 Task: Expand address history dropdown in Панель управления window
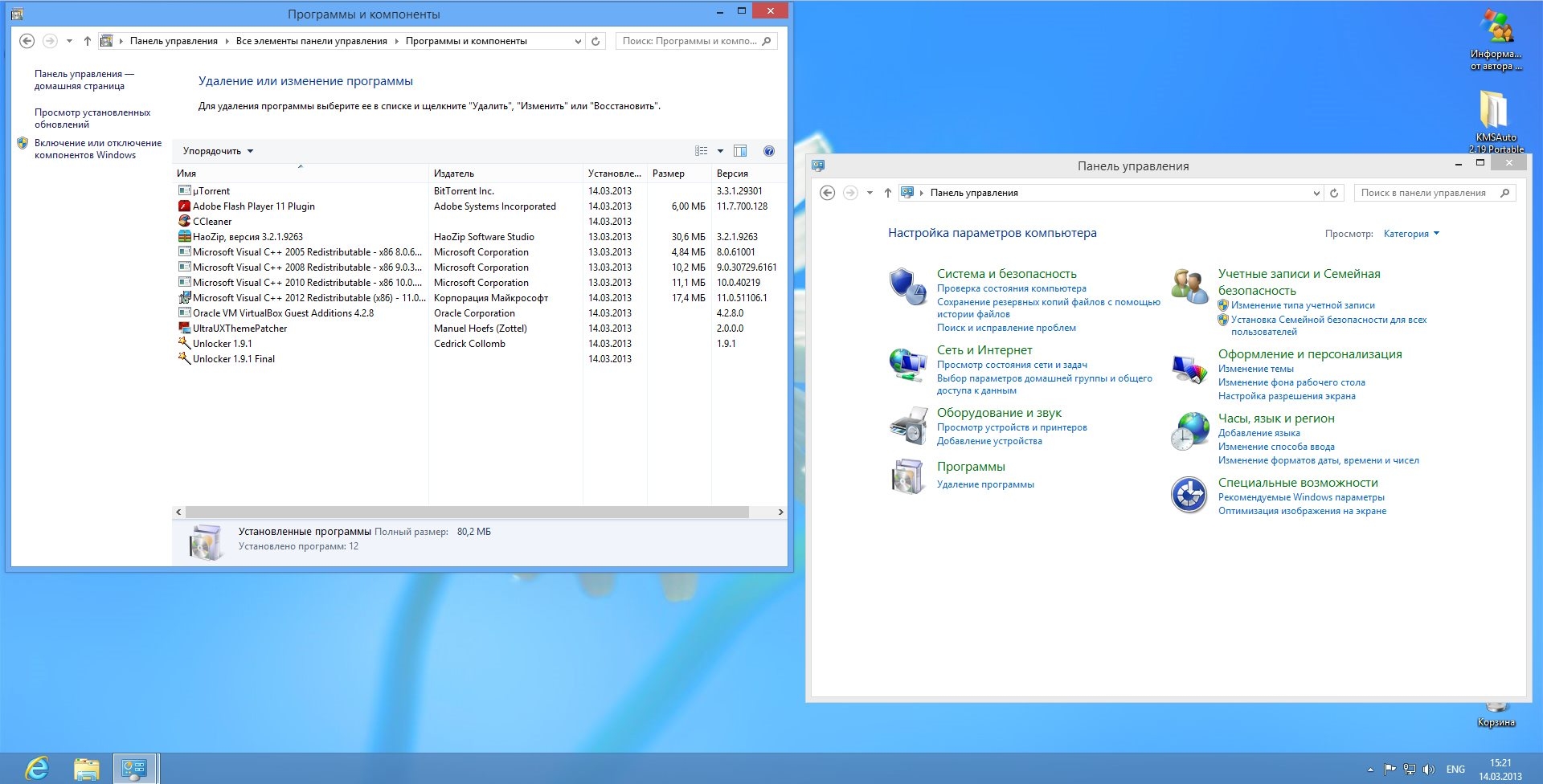1316,193
